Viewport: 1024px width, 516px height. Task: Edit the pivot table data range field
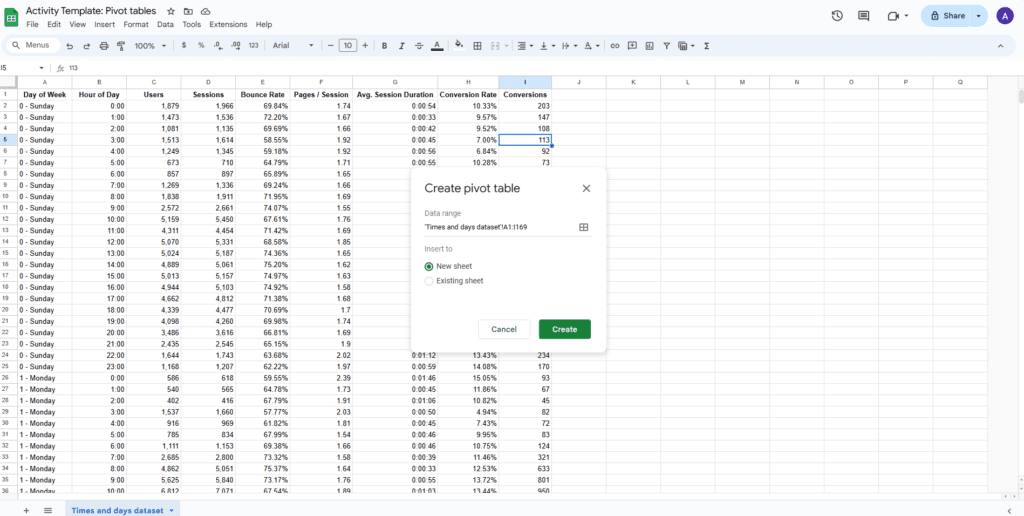500,227
